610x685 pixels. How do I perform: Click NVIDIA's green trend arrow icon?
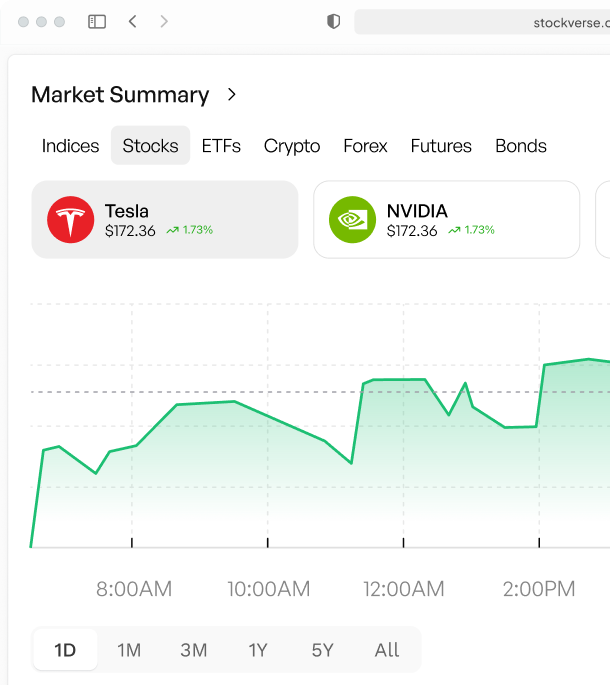[x=454, y=230]
